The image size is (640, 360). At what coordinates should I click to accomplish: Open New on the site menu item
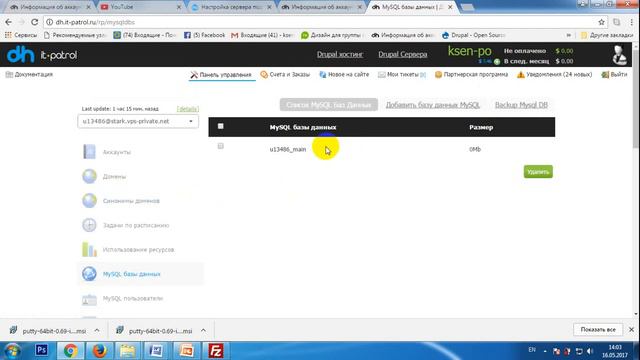coord(344,75)
